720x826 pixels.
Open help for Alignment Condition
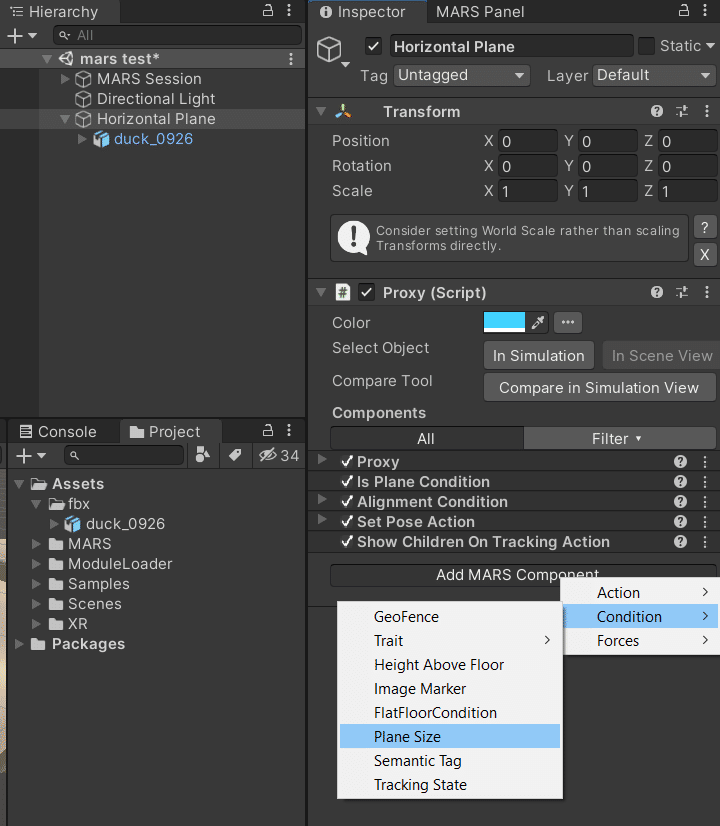click(x=680, y=502)
